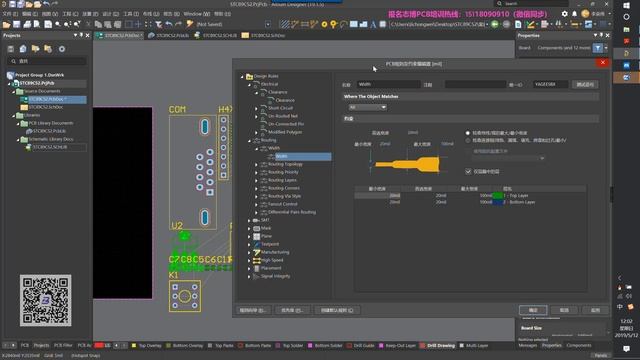Open the Windows Start button
This screenshot has width=640, height=360.
click(x=627, y=5)
